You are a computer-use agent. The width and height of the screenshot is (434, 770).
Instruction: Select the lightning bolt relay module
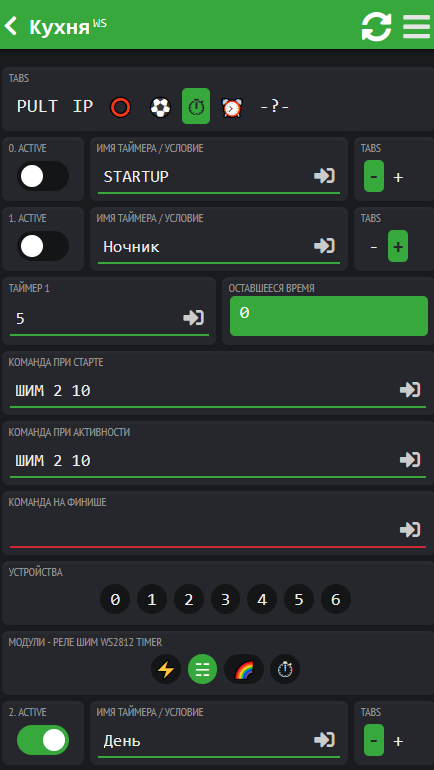click(x=166, y=669)
